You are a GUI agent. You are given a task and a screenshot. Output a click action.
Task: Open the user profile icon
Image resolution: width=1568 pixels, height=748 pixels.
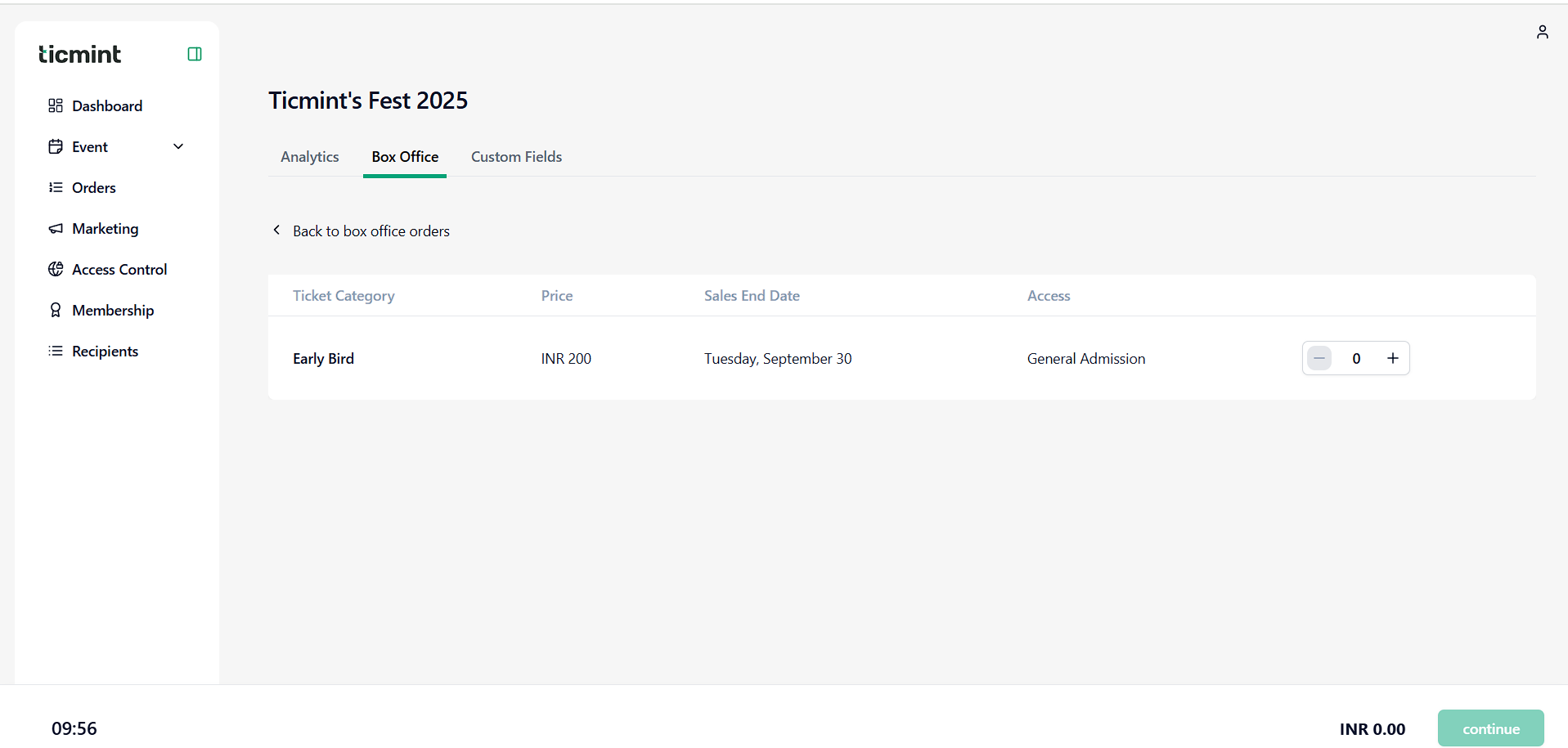coord(1542,32)
